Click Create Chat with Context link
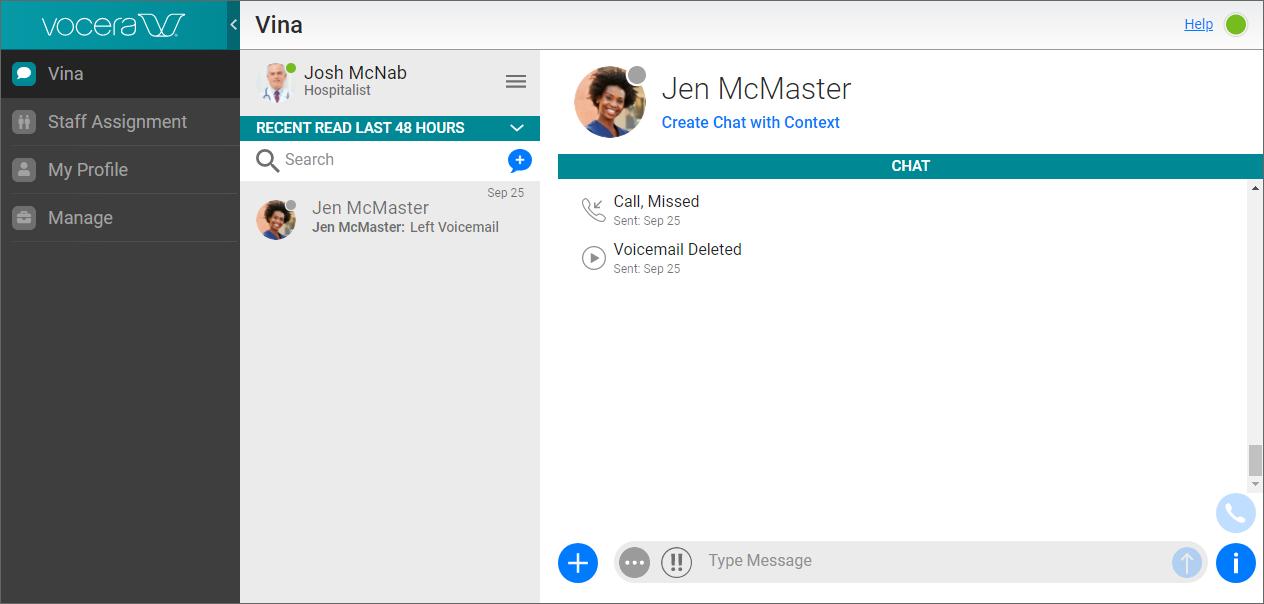1264x604 pixels. click(750, 122)
